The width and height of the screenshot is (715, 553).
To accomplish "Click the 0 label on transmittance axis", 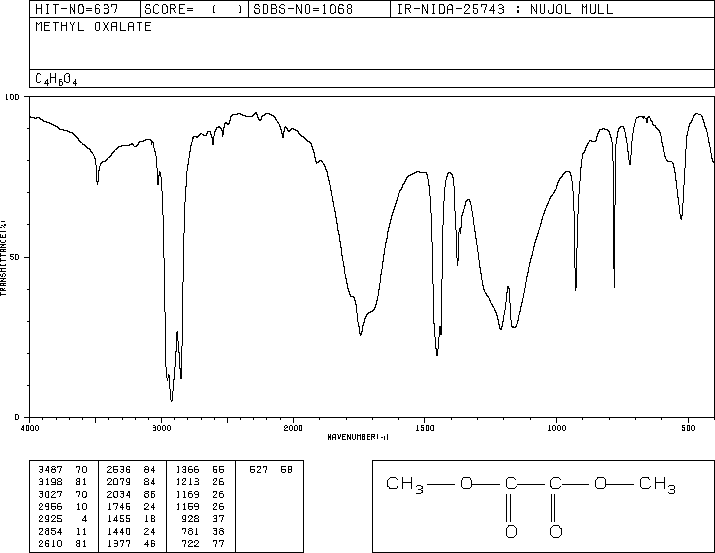I will 17,417.
